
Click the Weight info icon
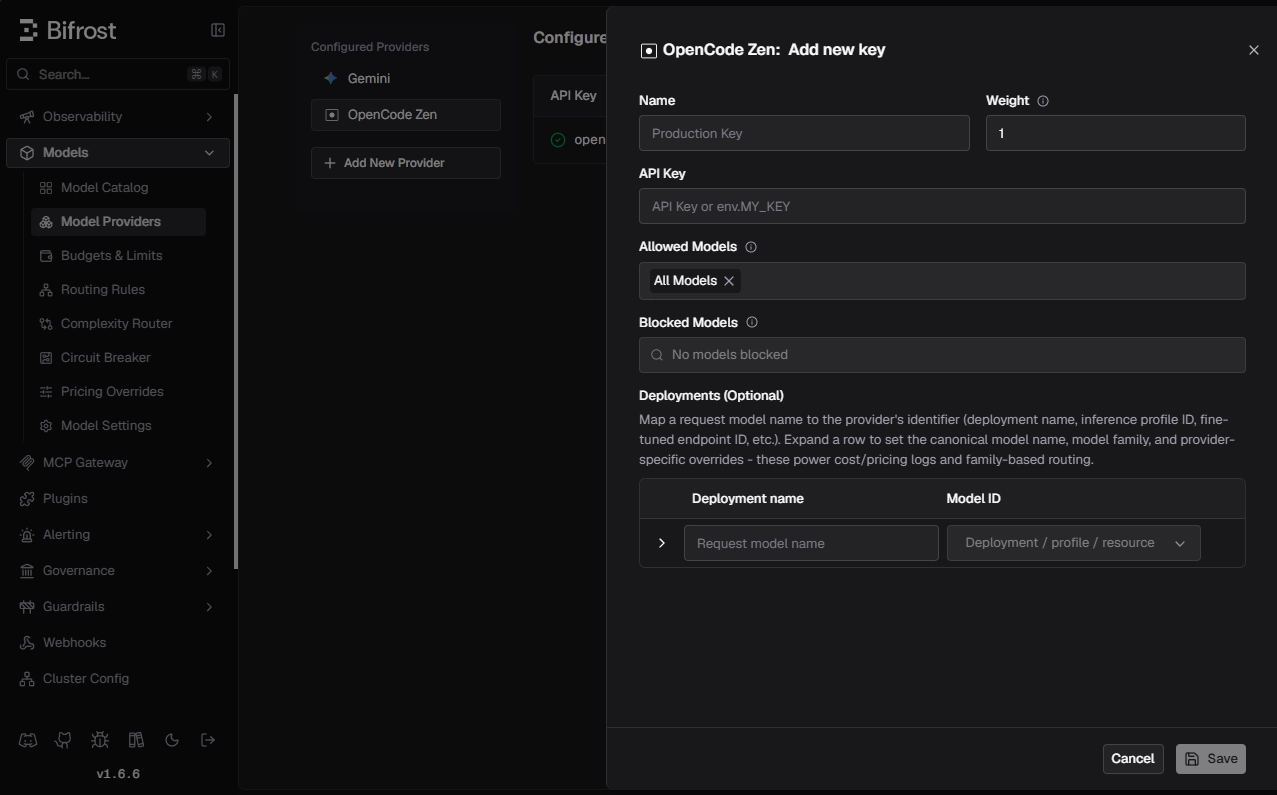[1043, 101]
